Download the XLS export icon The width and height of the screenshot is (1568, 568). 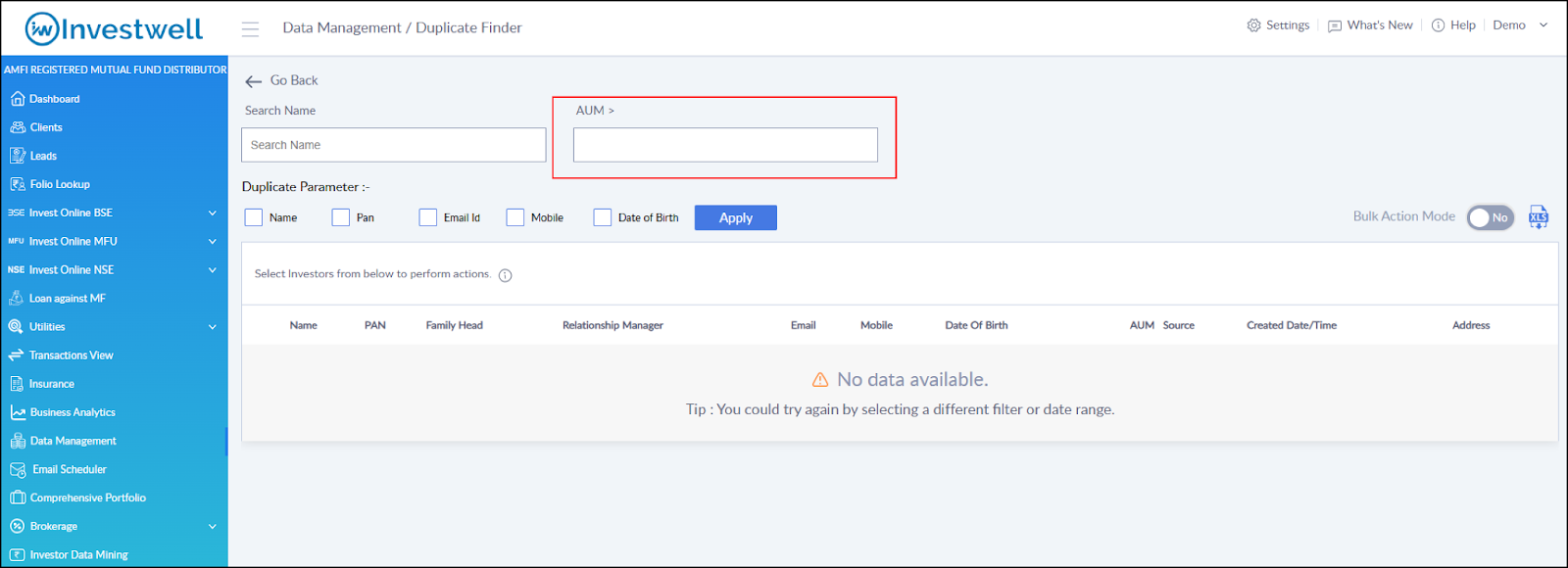1539,217
